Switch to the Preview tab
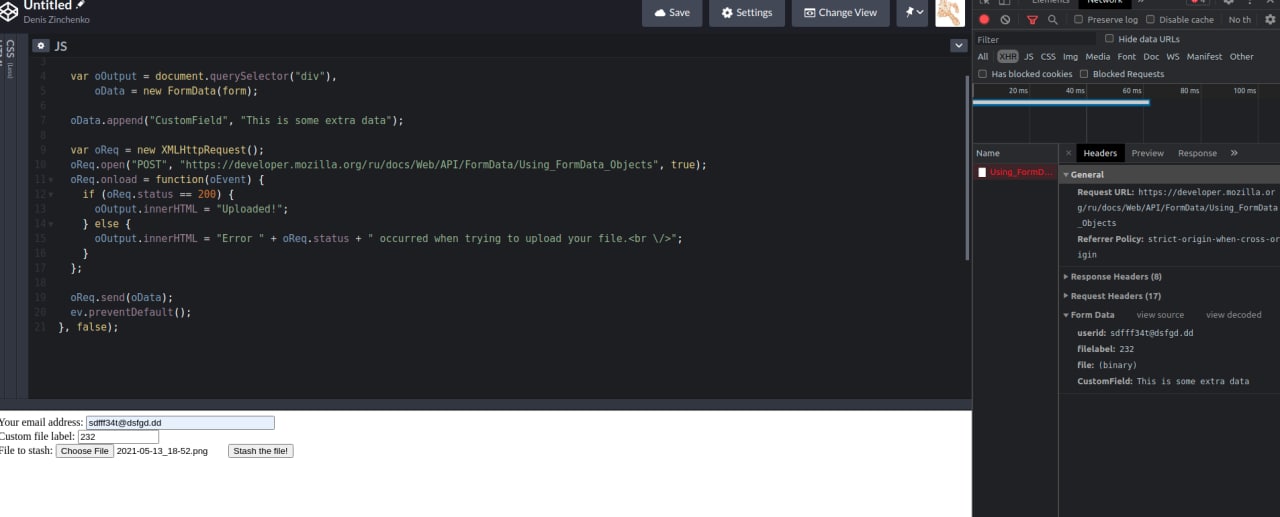1280x517 pixels. (1147, 153)
